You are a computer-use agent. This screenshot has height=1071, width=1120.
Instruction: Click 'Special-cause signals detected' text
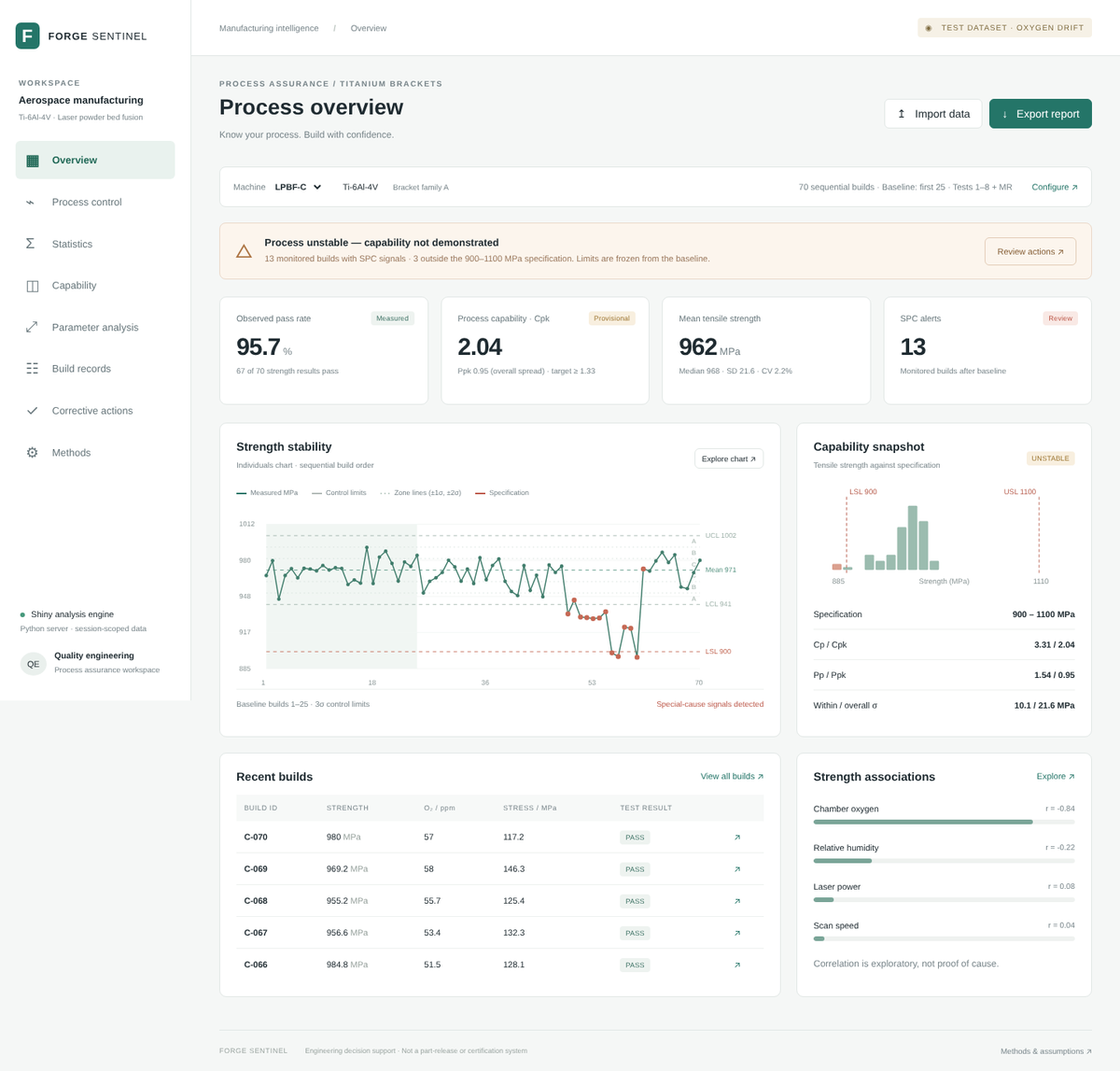click(709, 704)
